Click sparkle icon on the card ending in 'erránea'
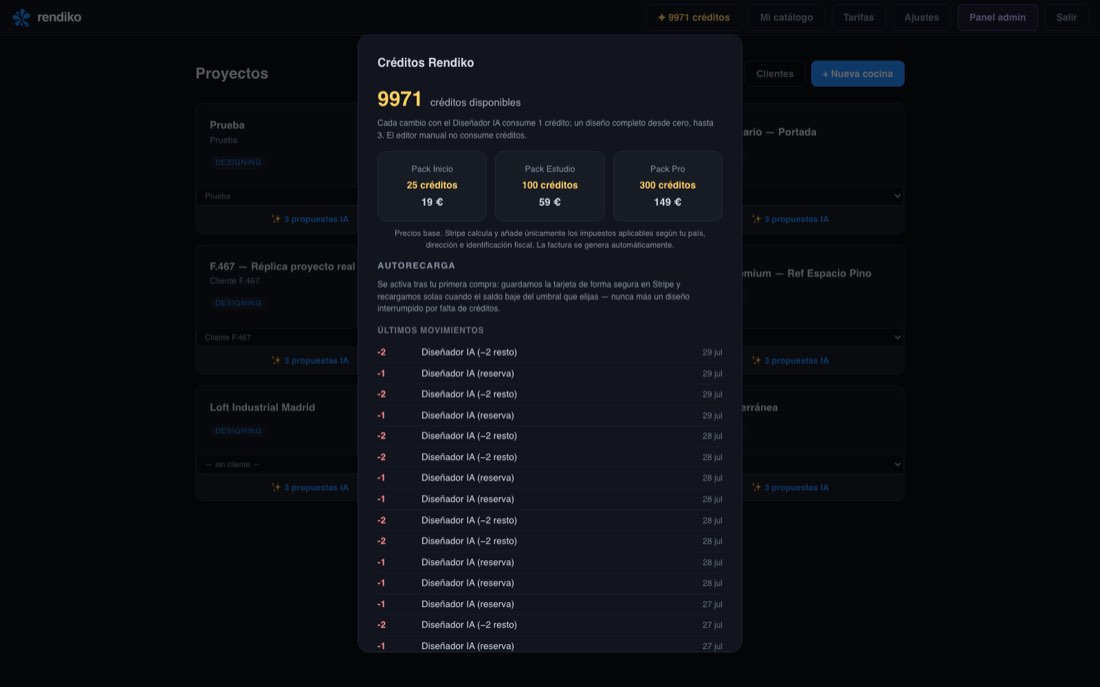The image size is (1100, 687). pyautogui.click(x=756, y=487)
